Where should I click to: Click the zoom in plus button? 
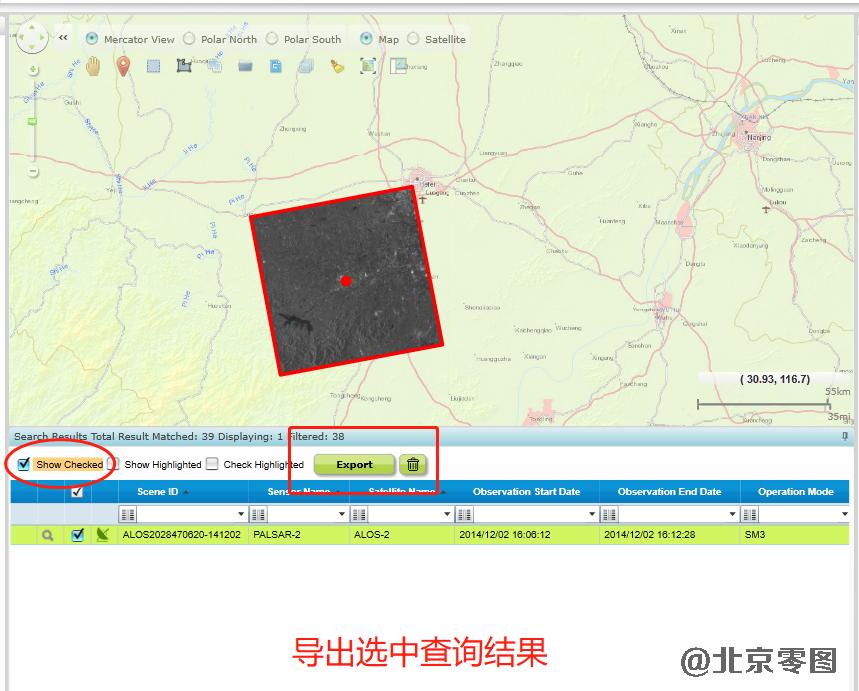click(x=33, y=70)
